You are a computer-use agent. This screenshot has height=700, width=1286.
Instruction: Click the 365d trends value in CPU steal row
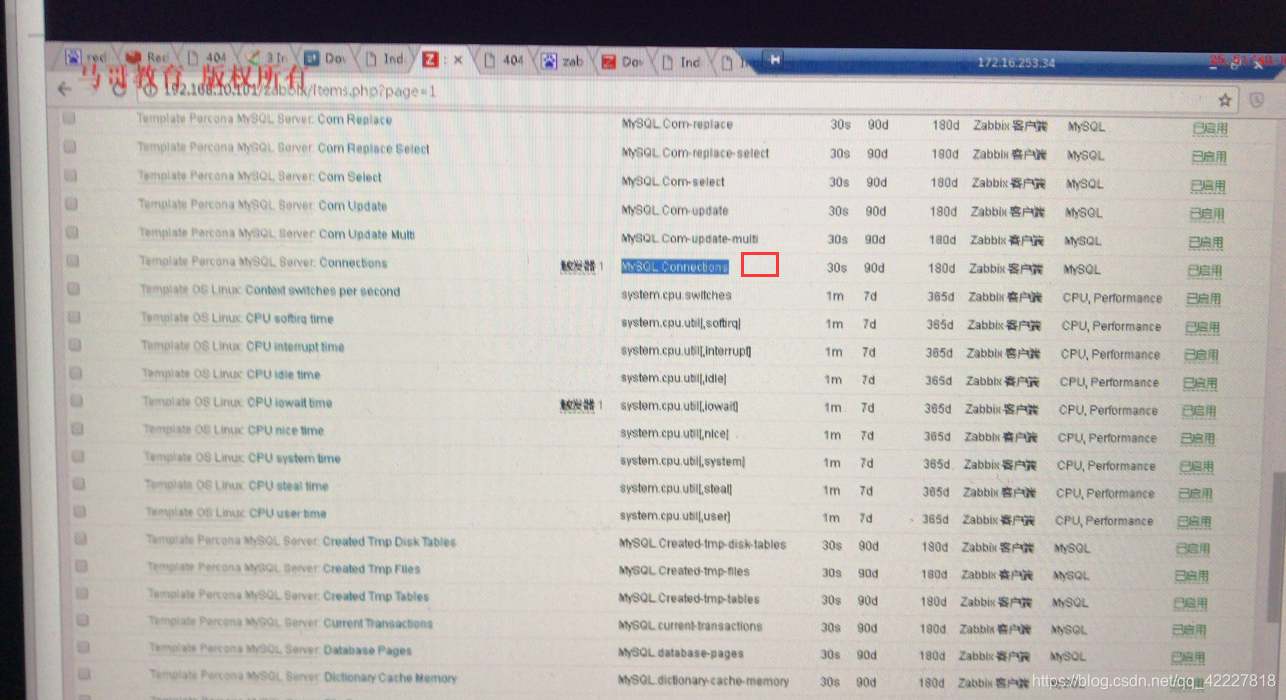click(x=936, y=492)
